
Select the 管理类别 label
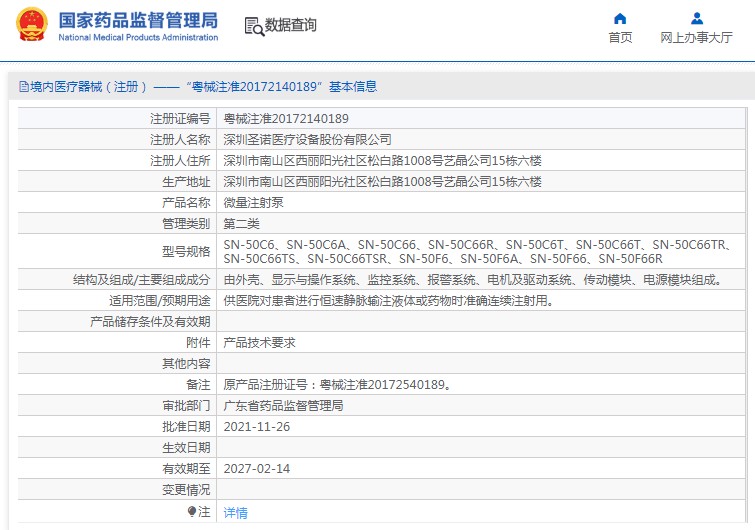(x=186, y=224)
